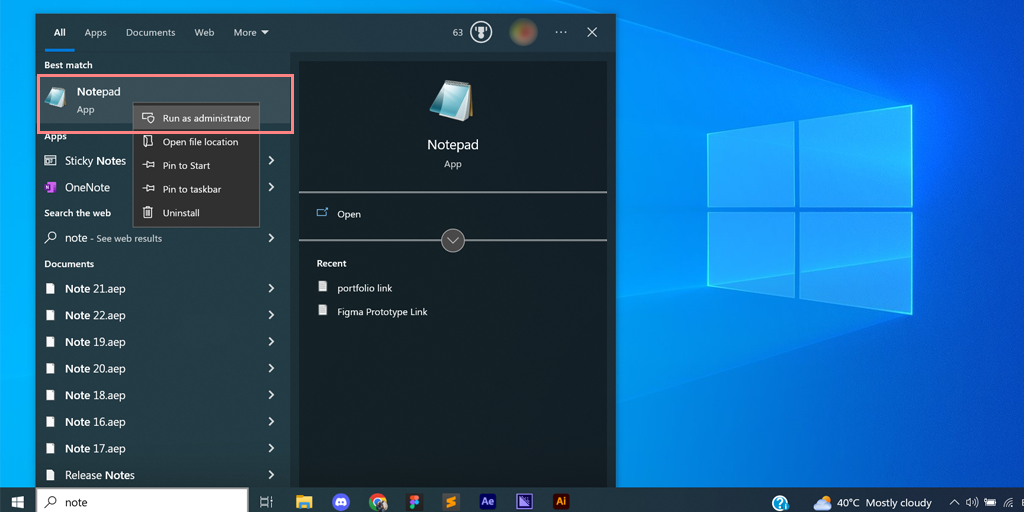Expand Note 22.aep result arrow
This screenshot has width=1024, height=512.
tap(272, 315)
